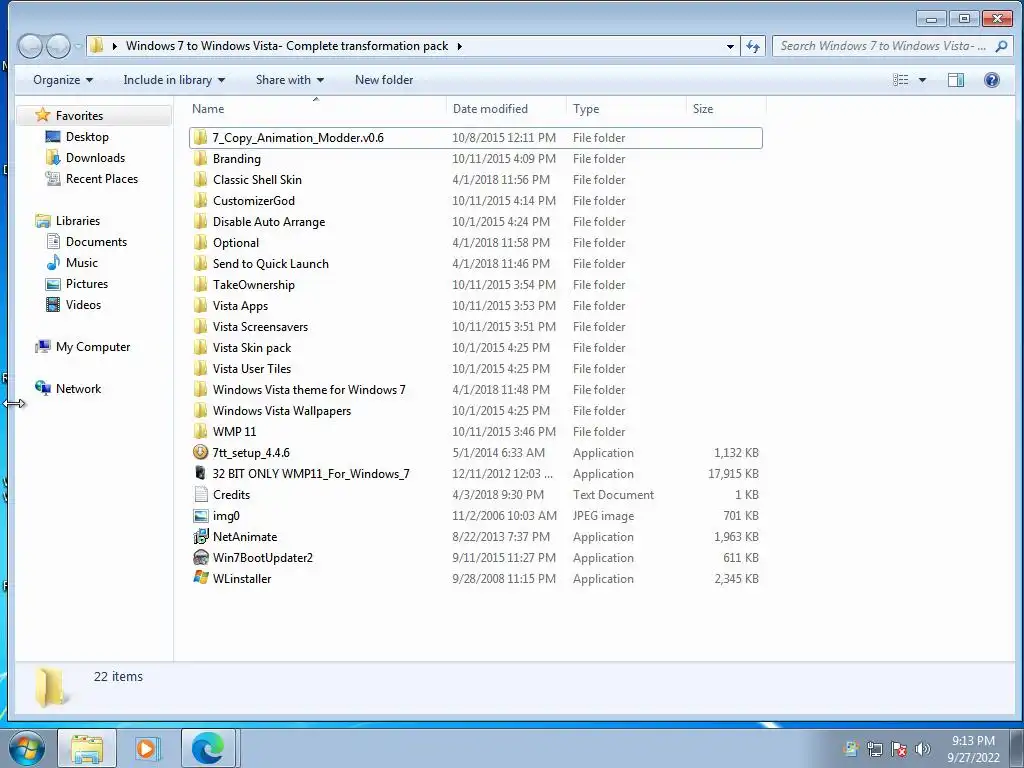Select Windows Vista theme for Windows 7 folder

[475, 389]
